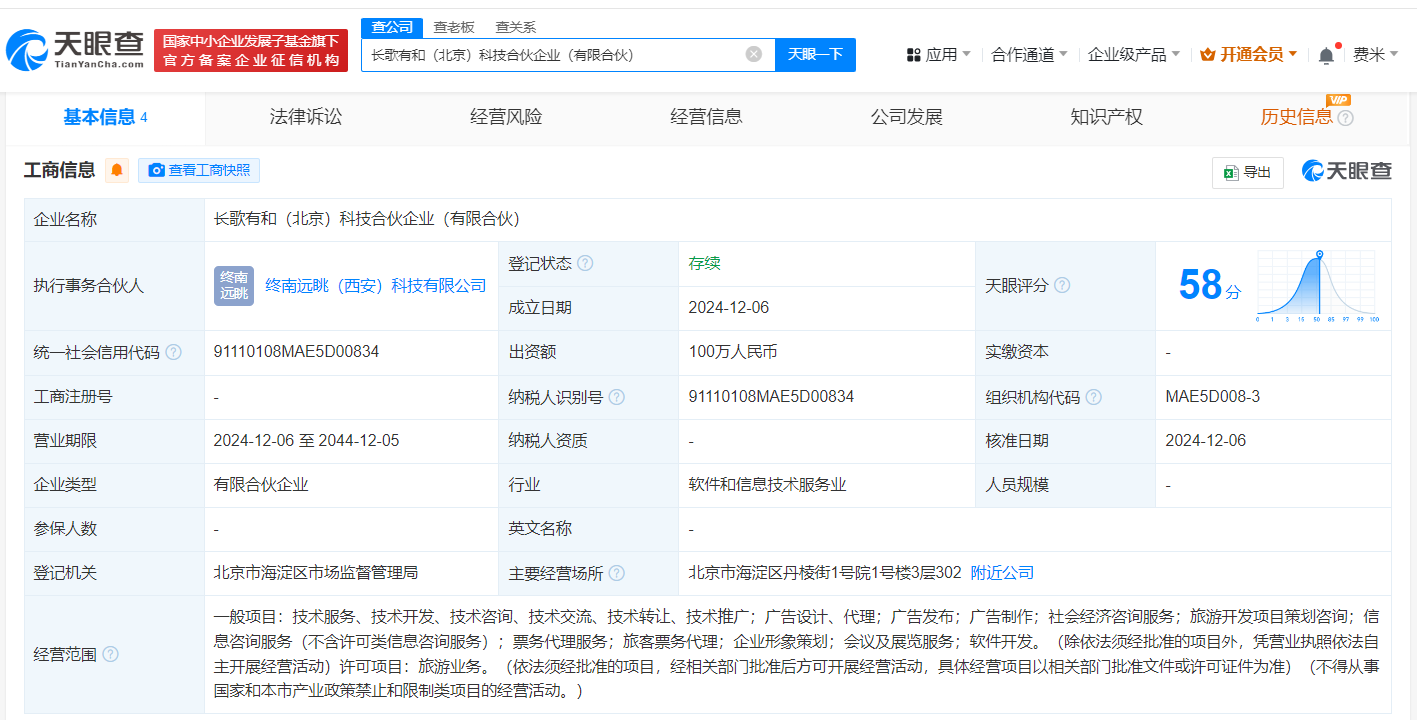Expand the 合作通道 dropdown

point(1029,54)
